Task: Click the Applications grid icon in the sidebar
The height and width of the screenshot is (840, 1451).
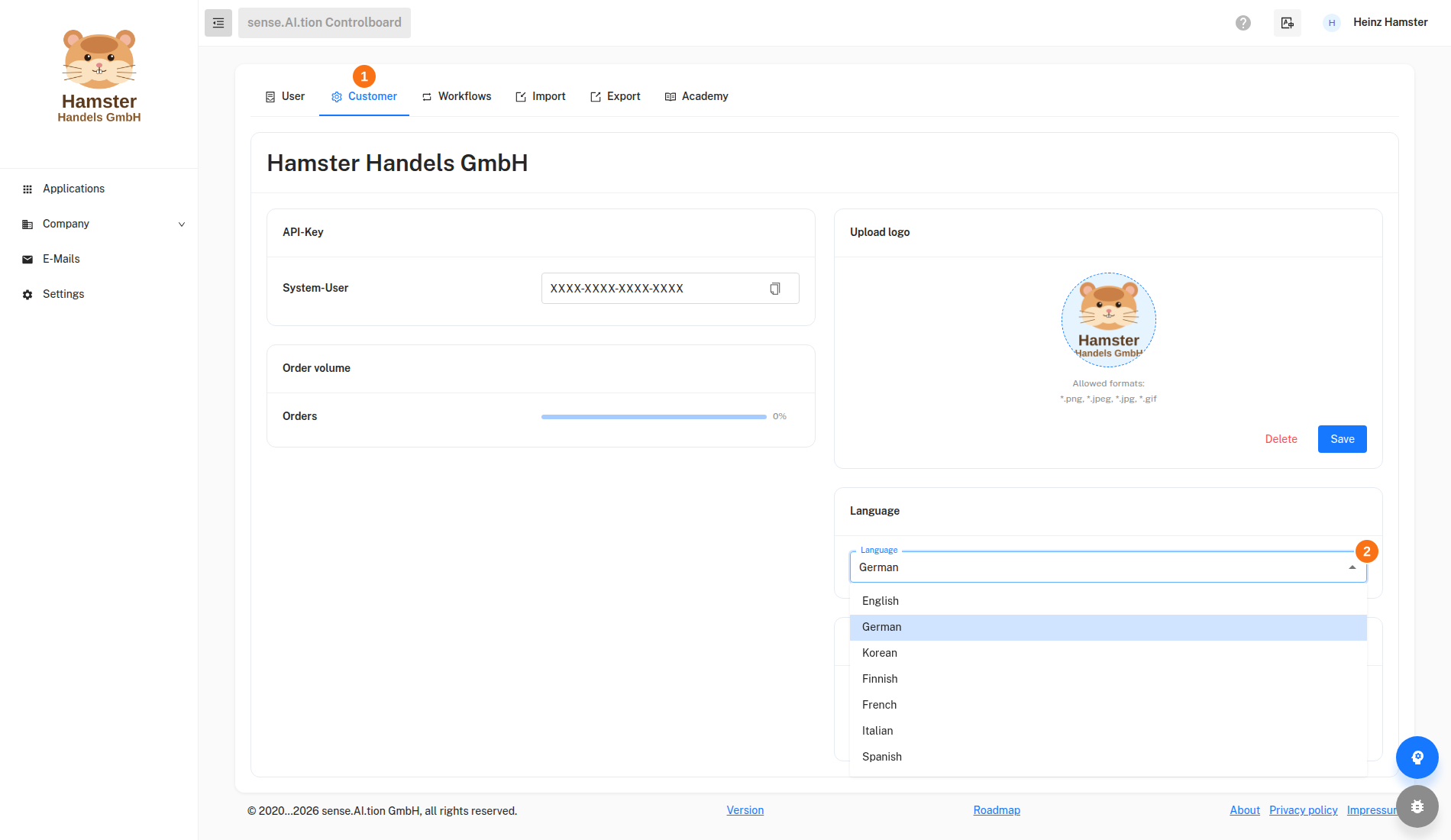Action: [27, 189]
